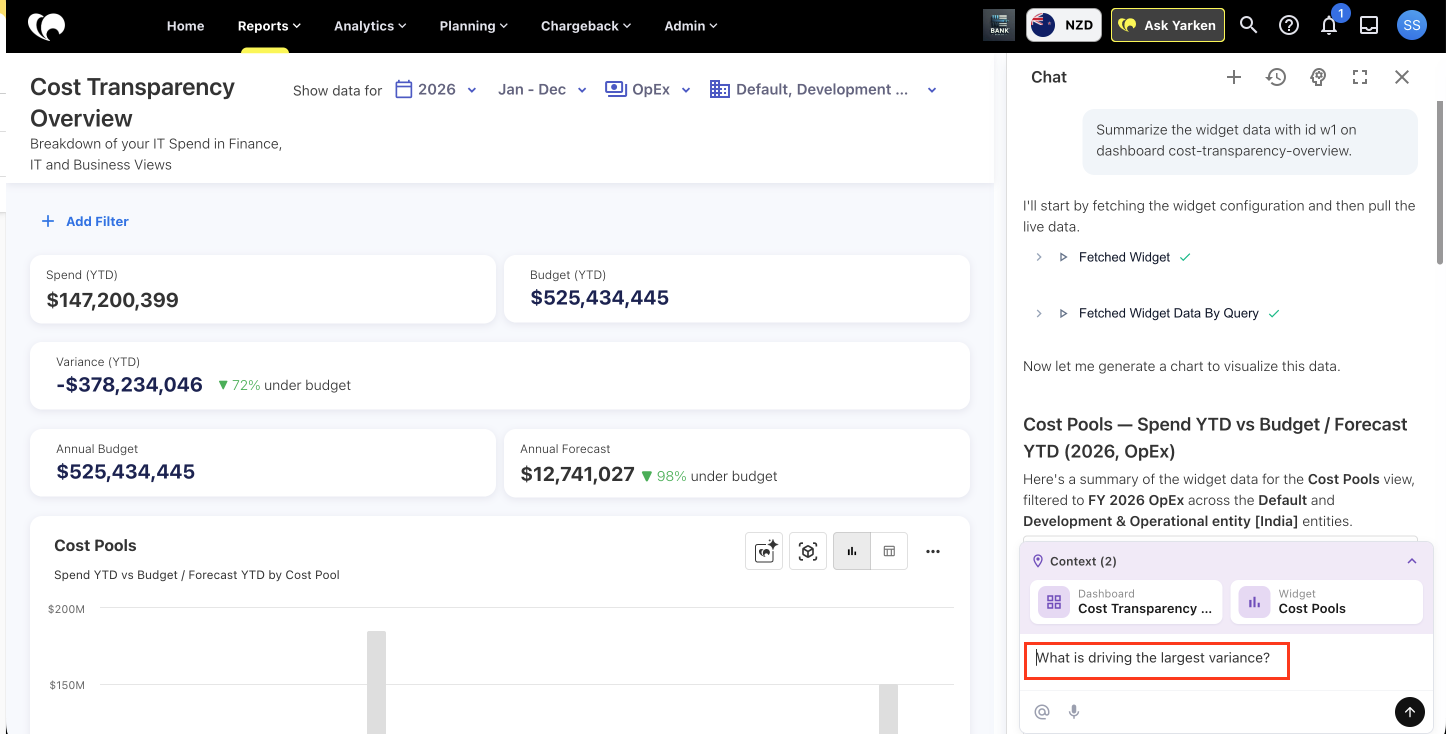Click the tall grey bar in Cost Pools chart
1446x734 pixels.
pyautogui.click(x=376, y=682)
